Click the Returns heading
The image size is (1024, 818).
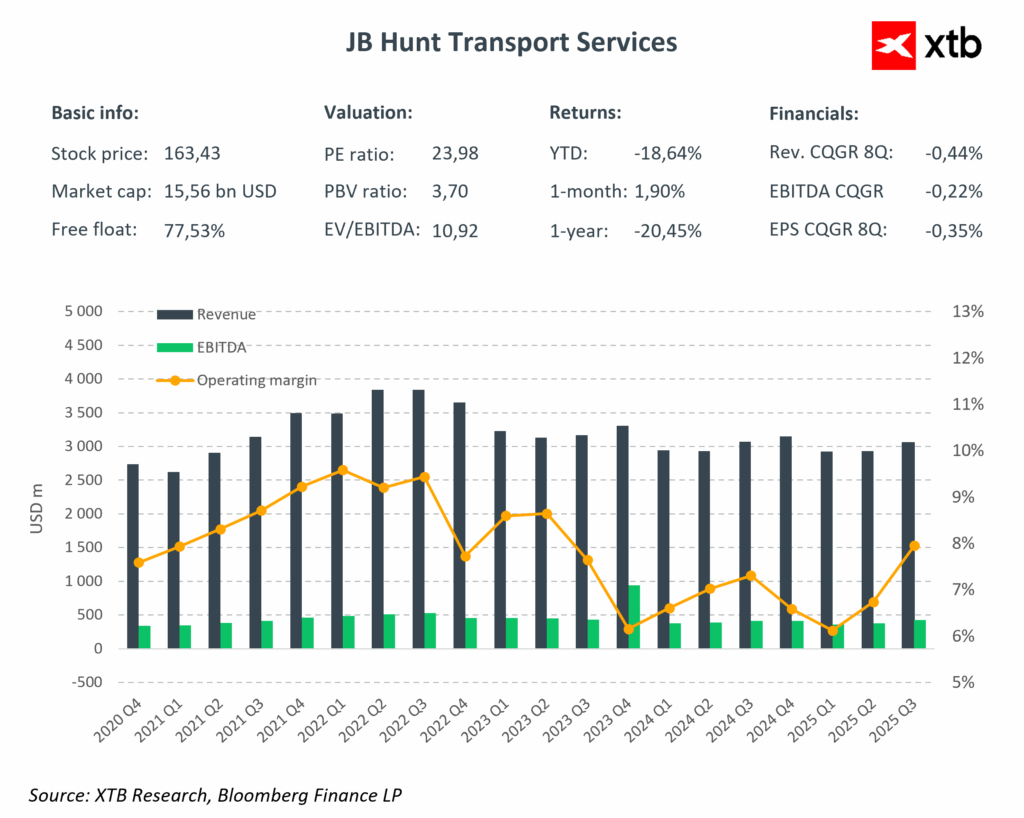tap(585, 112)
